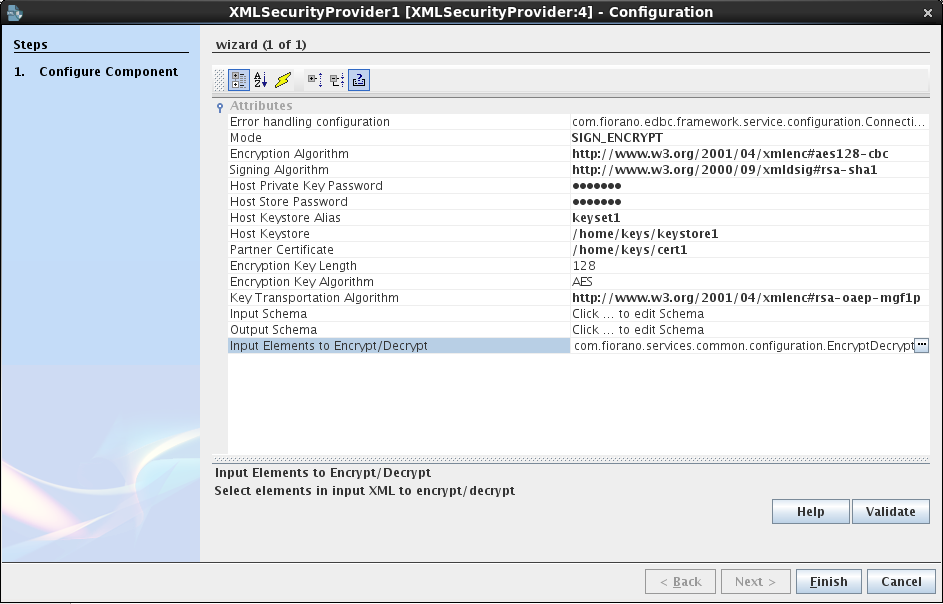Edit the Host Store Password field
The width and height of the screenshot is (943, 604).
(749, 202)
